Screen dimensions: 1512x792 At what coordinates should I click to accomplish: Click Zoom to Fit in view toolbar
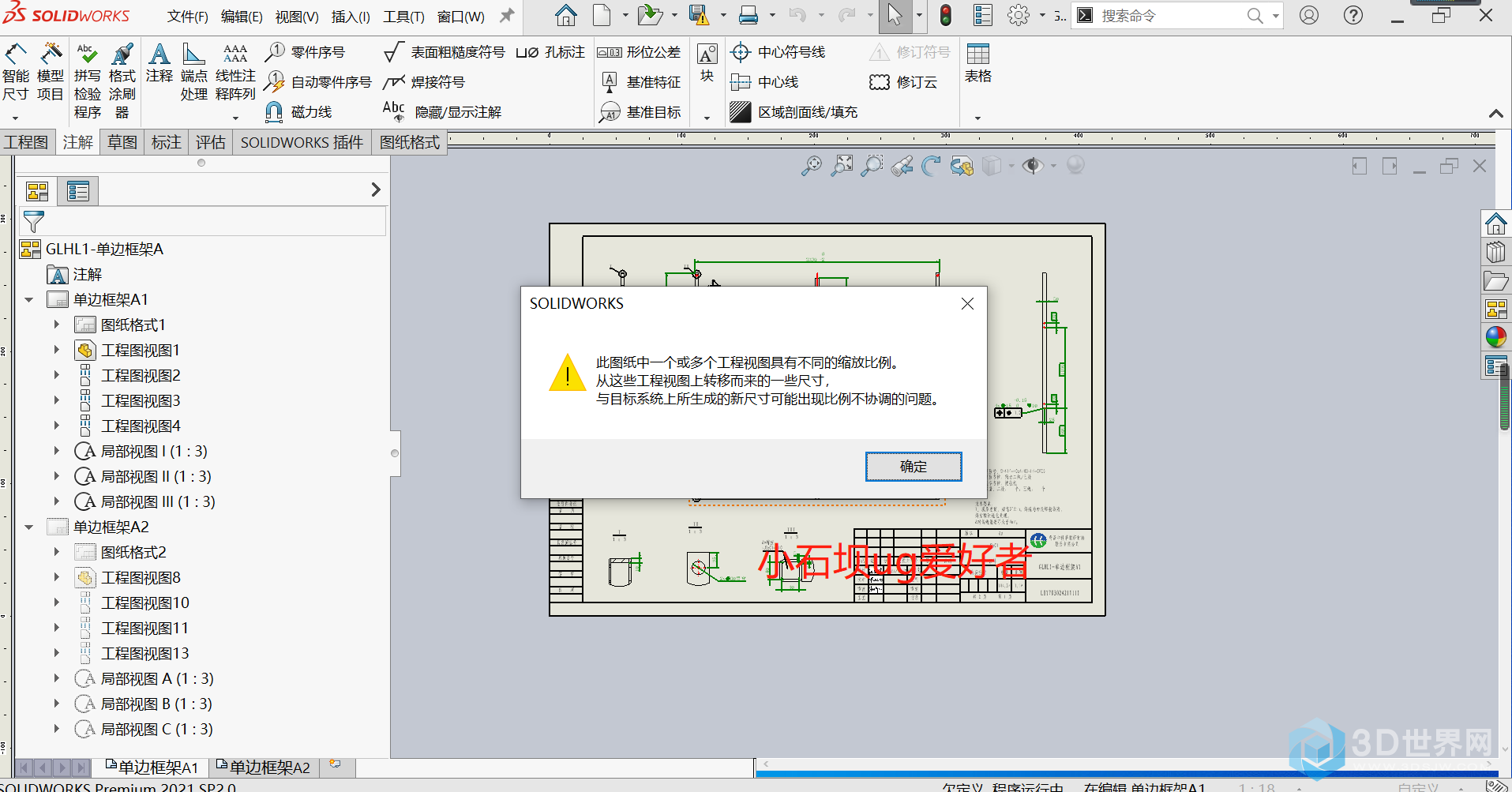[x=812, y=166]
